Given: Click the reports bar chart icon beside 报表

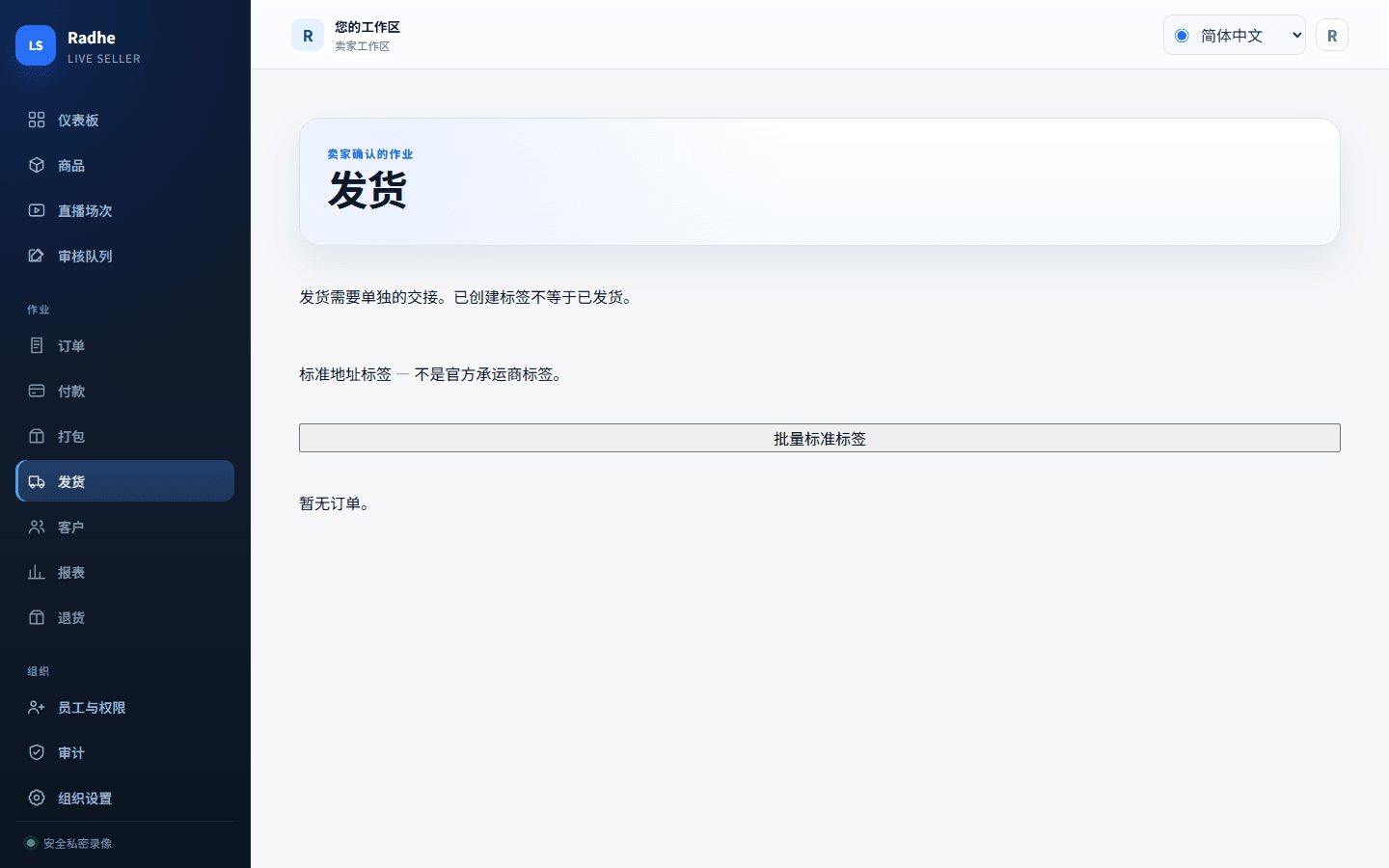Looking at the screenshot, I should (x=37, y=572).
